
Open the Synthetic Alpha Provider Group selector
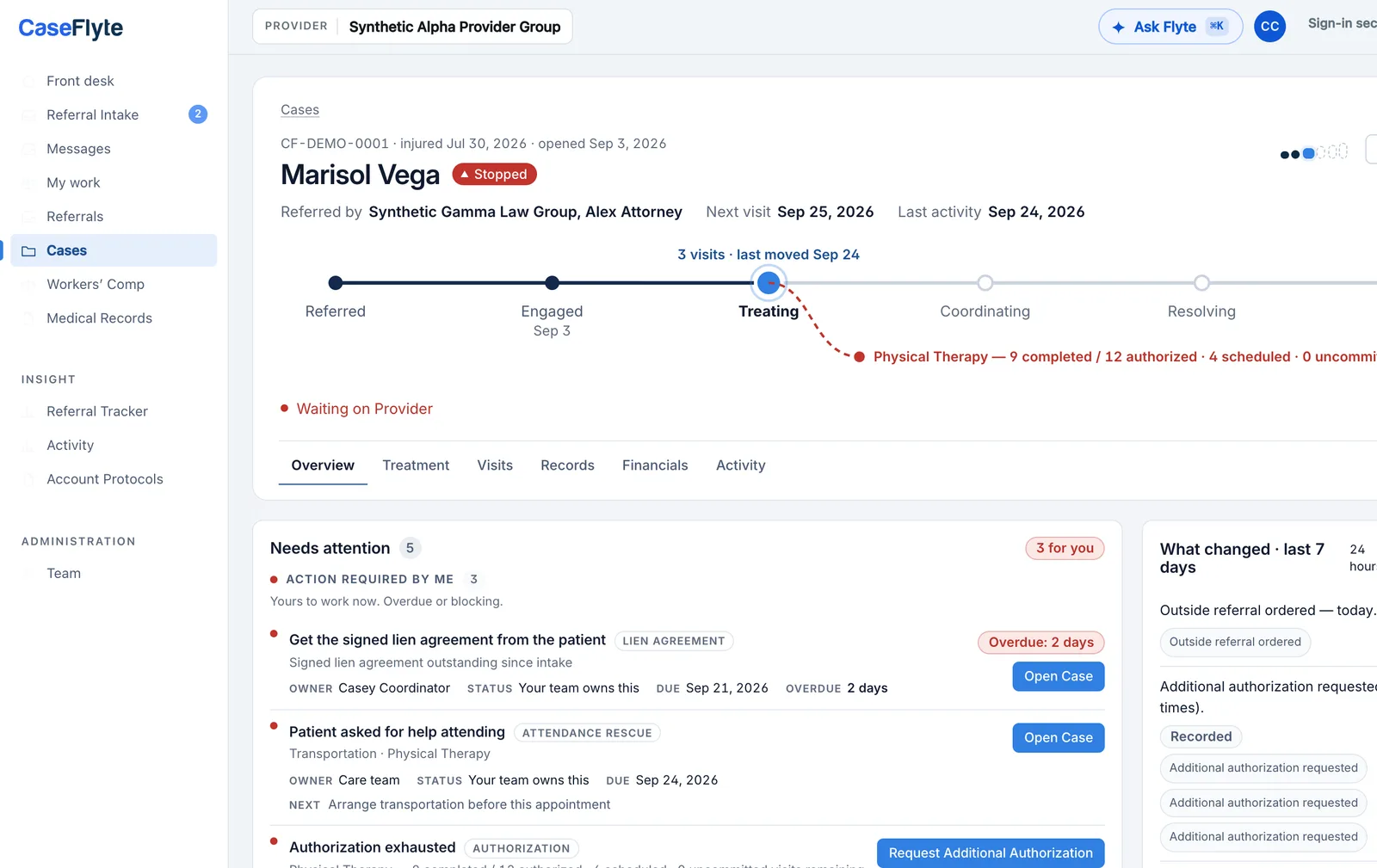click(412, 27)
